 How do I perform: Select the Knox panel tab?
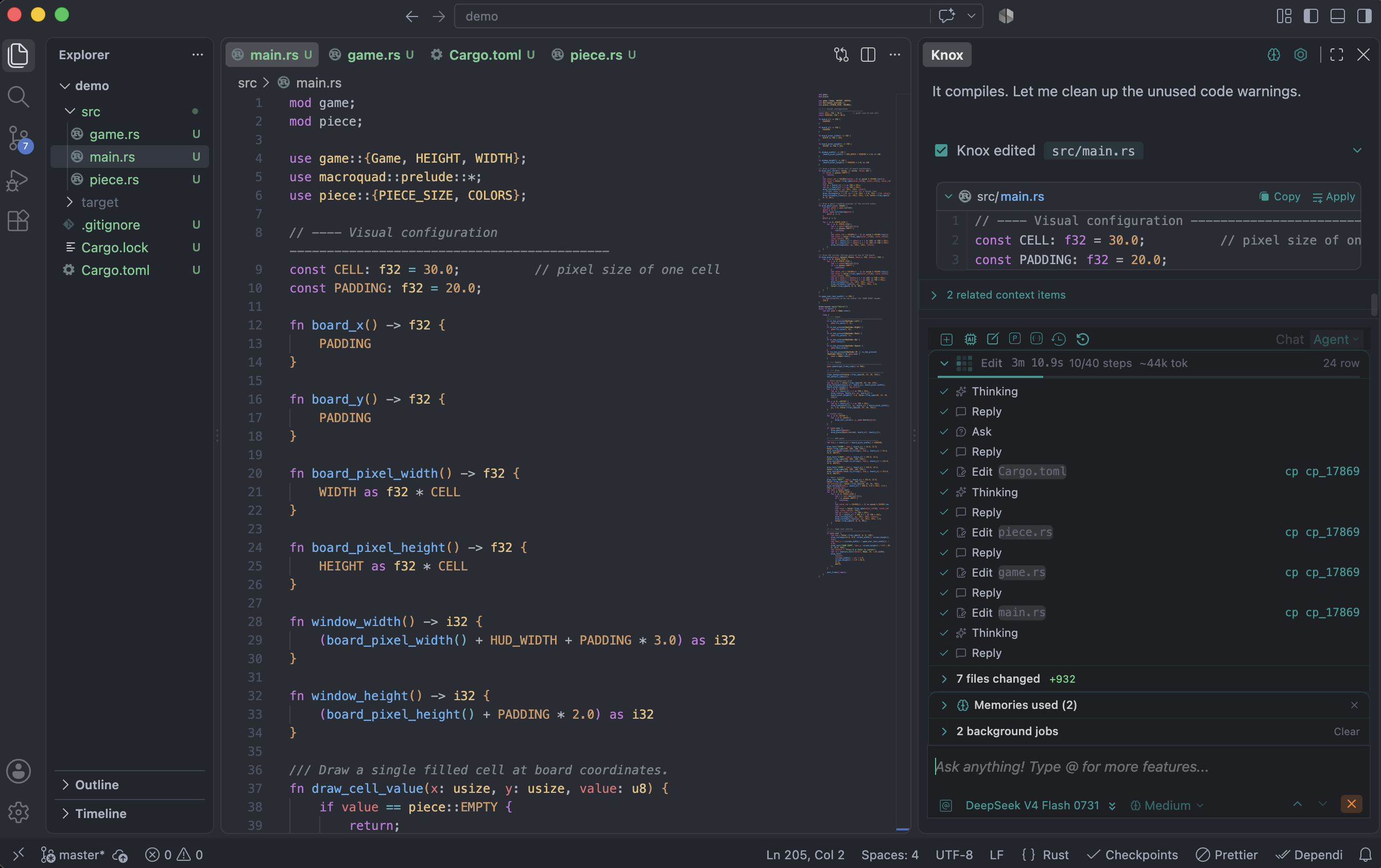point(946,55)
